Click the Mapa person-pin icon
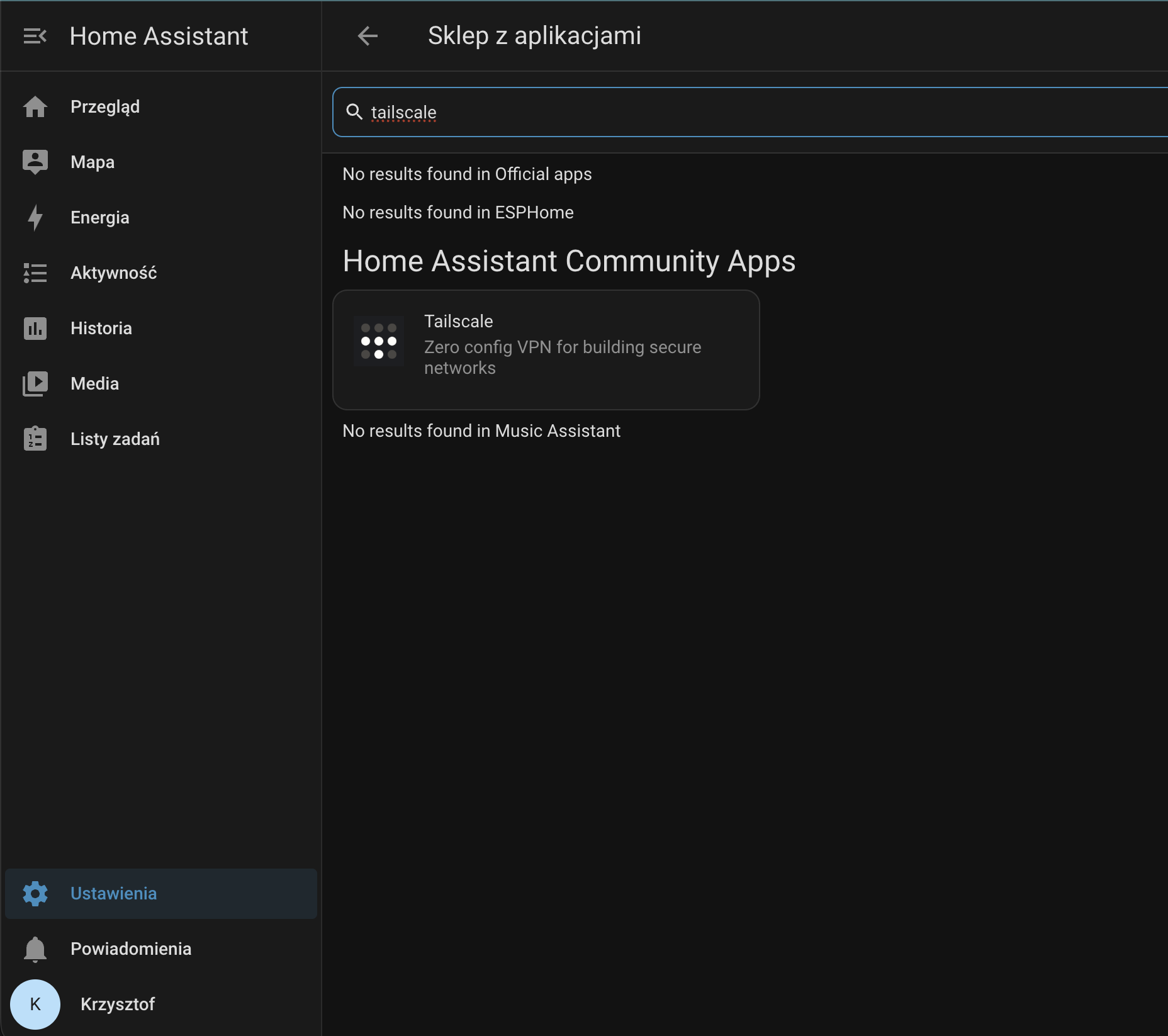 35,162
